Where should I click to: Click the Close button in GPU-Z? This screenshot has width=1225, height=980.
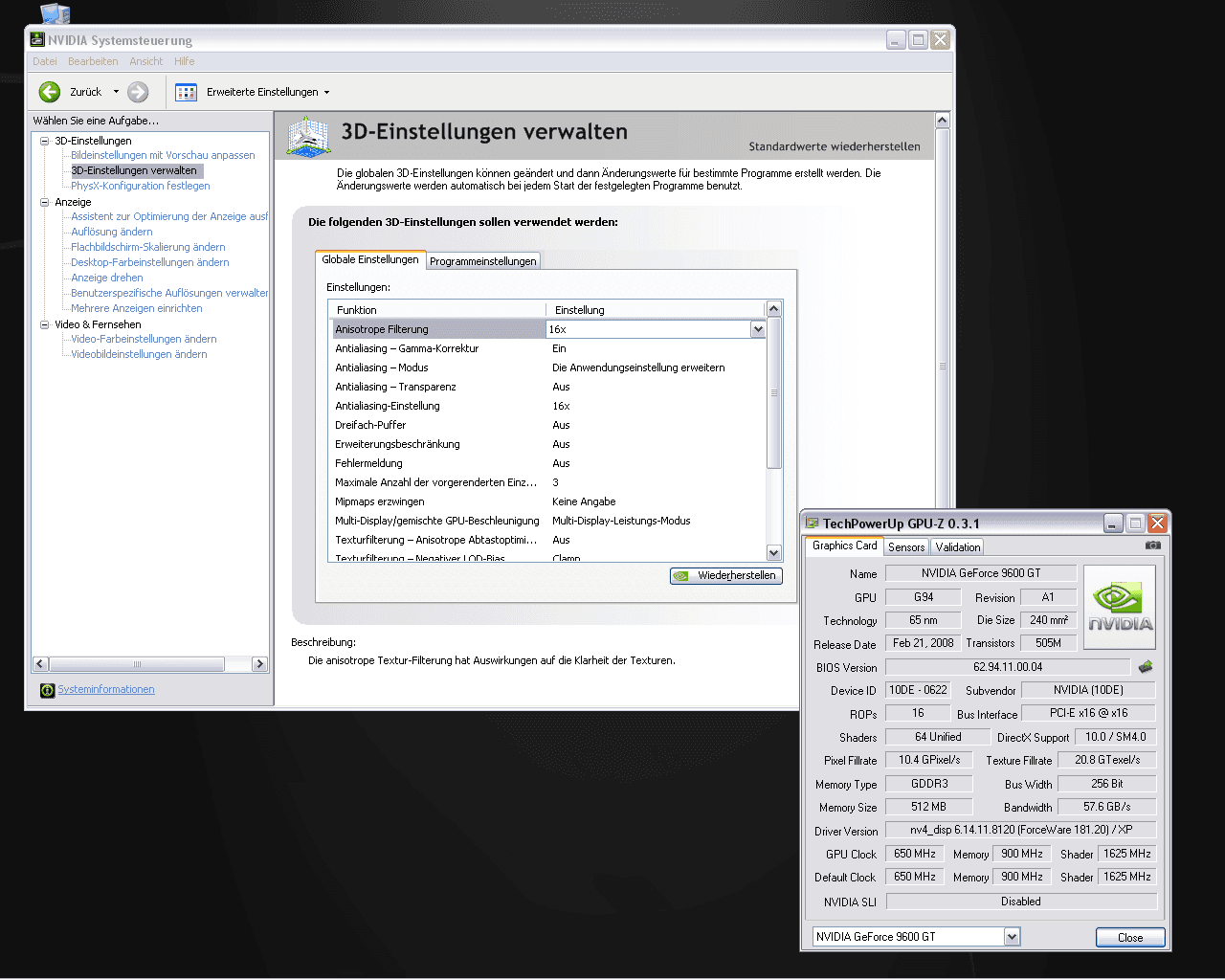tap(1130, 938)
